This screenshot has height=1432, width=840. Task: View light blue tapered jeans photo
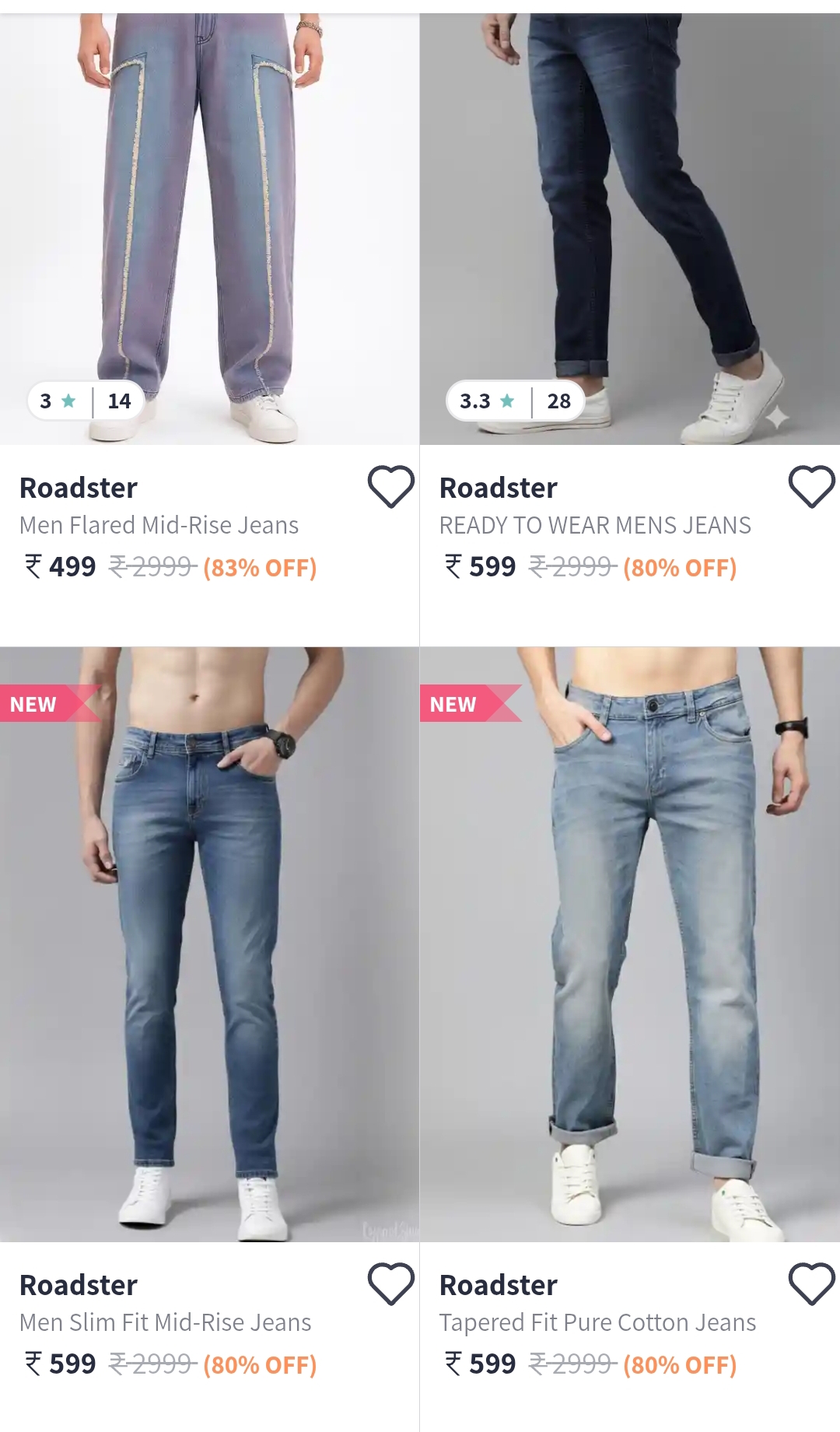(630, 944)
